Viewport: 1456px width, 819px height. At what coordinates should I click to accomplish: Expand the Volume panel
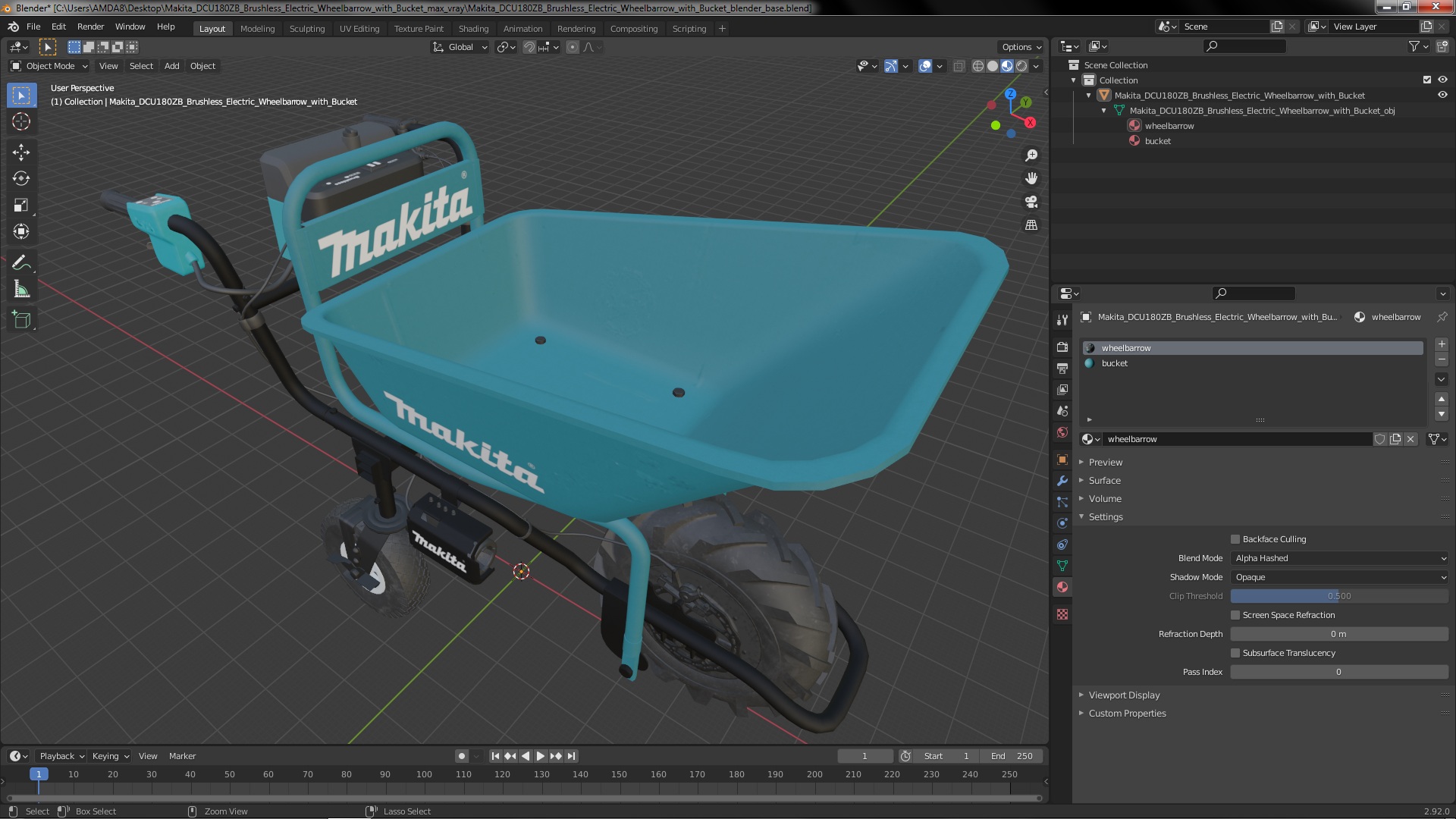point(1104,498)
